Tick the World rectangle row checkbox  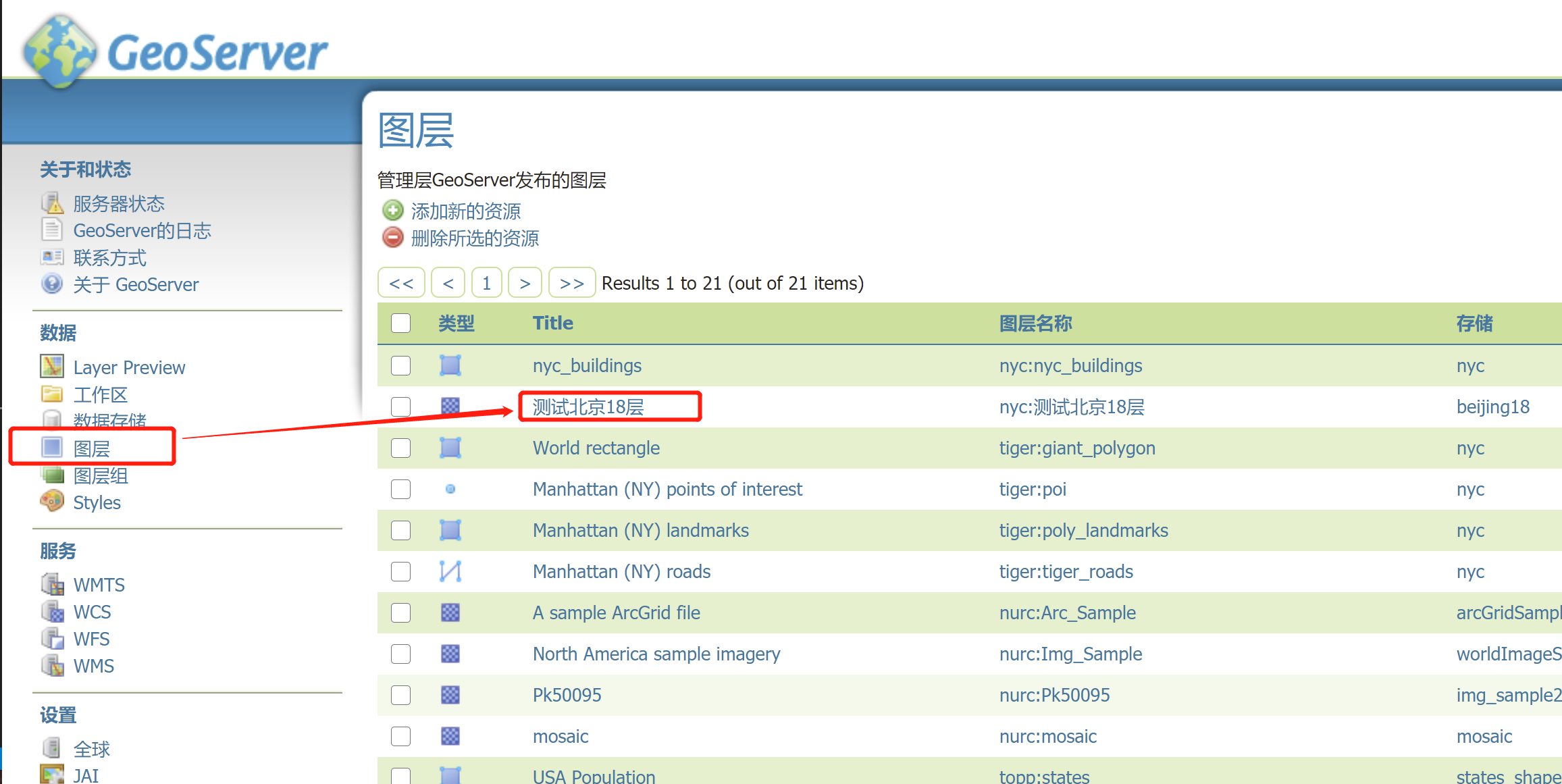coord(401,448)
